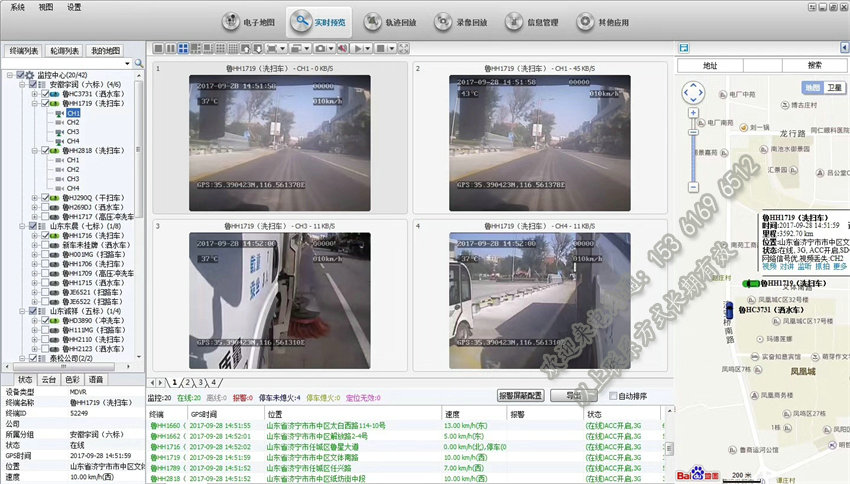
Task: Toggle checkbox for 鲁HH1719 (洗扫车) in tree
Action: click(46, 103)
